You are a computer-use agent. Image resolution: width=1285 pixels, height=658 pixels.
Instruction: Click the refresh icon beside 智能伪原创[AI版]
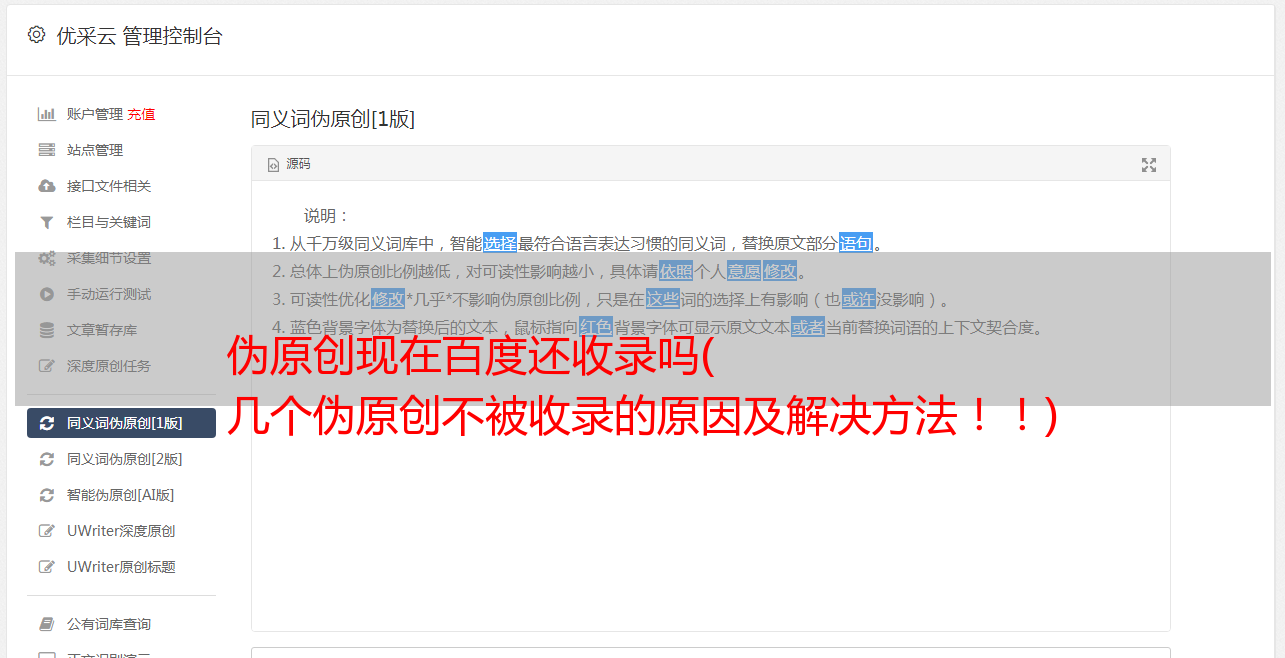pyautogui.click(x=46, y=495)
